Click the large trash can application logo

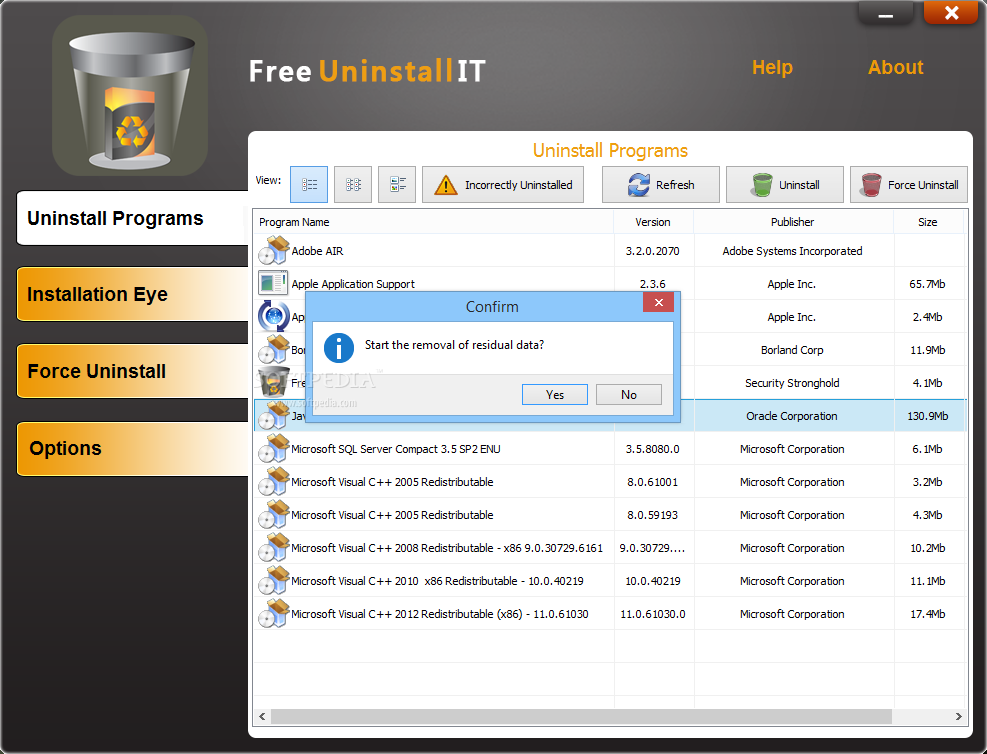tap(130, 96)
